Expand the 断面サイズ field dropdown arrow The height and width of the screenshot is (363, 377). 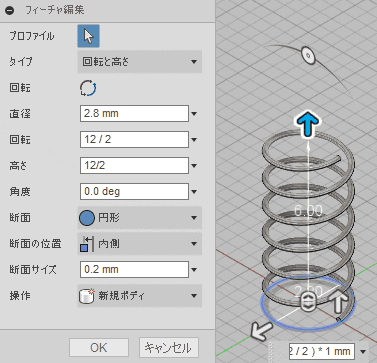(x=194, y=270)
